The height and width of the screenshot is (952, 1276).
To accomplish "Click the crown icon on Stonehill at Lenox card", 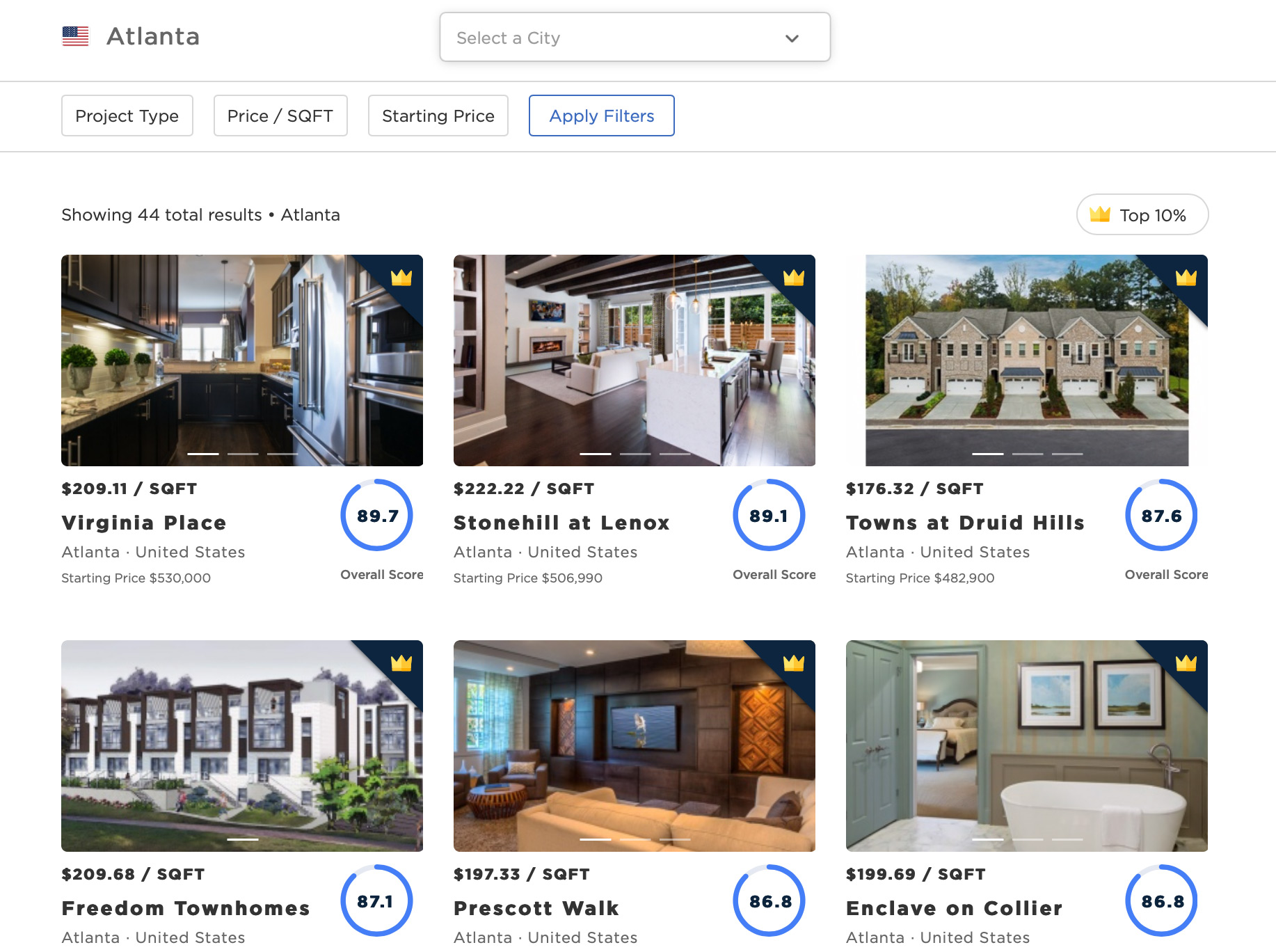I will 795,278.
